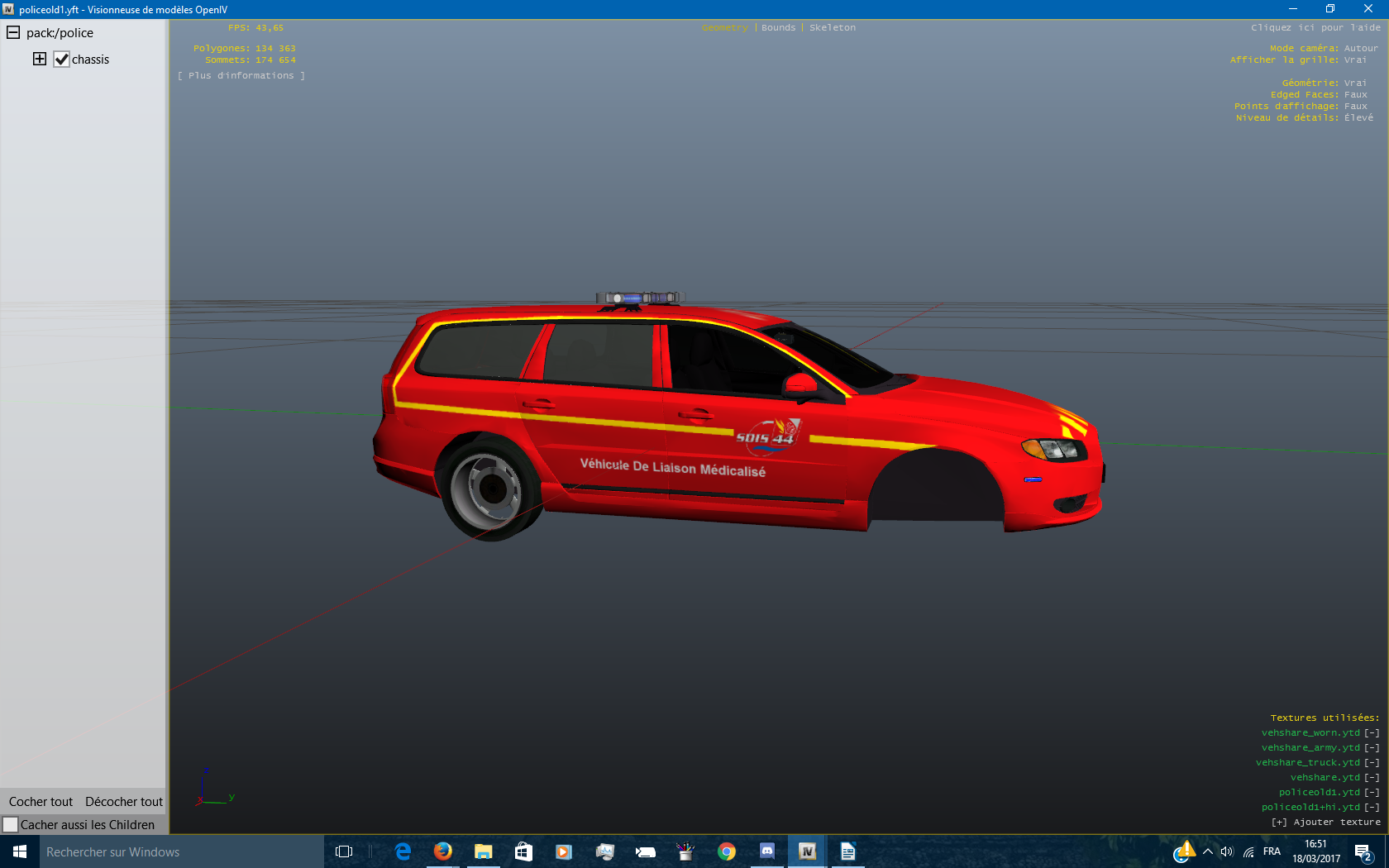Screen dimensions: 1389x868
Task: Open Google Chrome from the taskbar
Action: 726,851
